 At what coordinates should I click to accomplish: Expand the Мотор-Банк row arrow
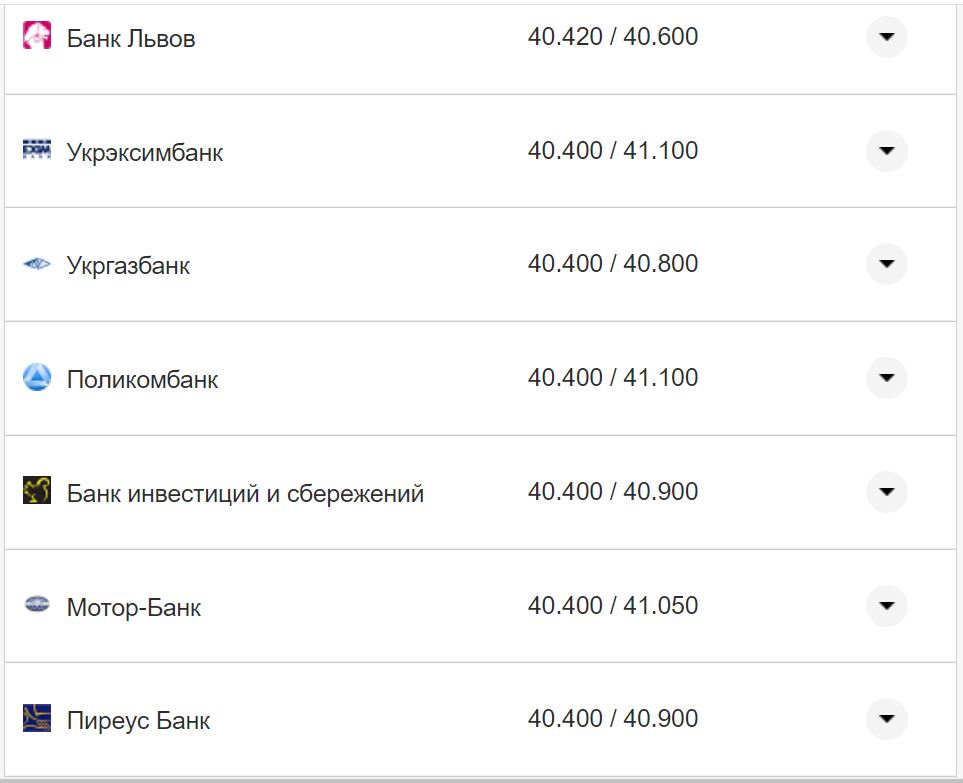tap(886, 606)
